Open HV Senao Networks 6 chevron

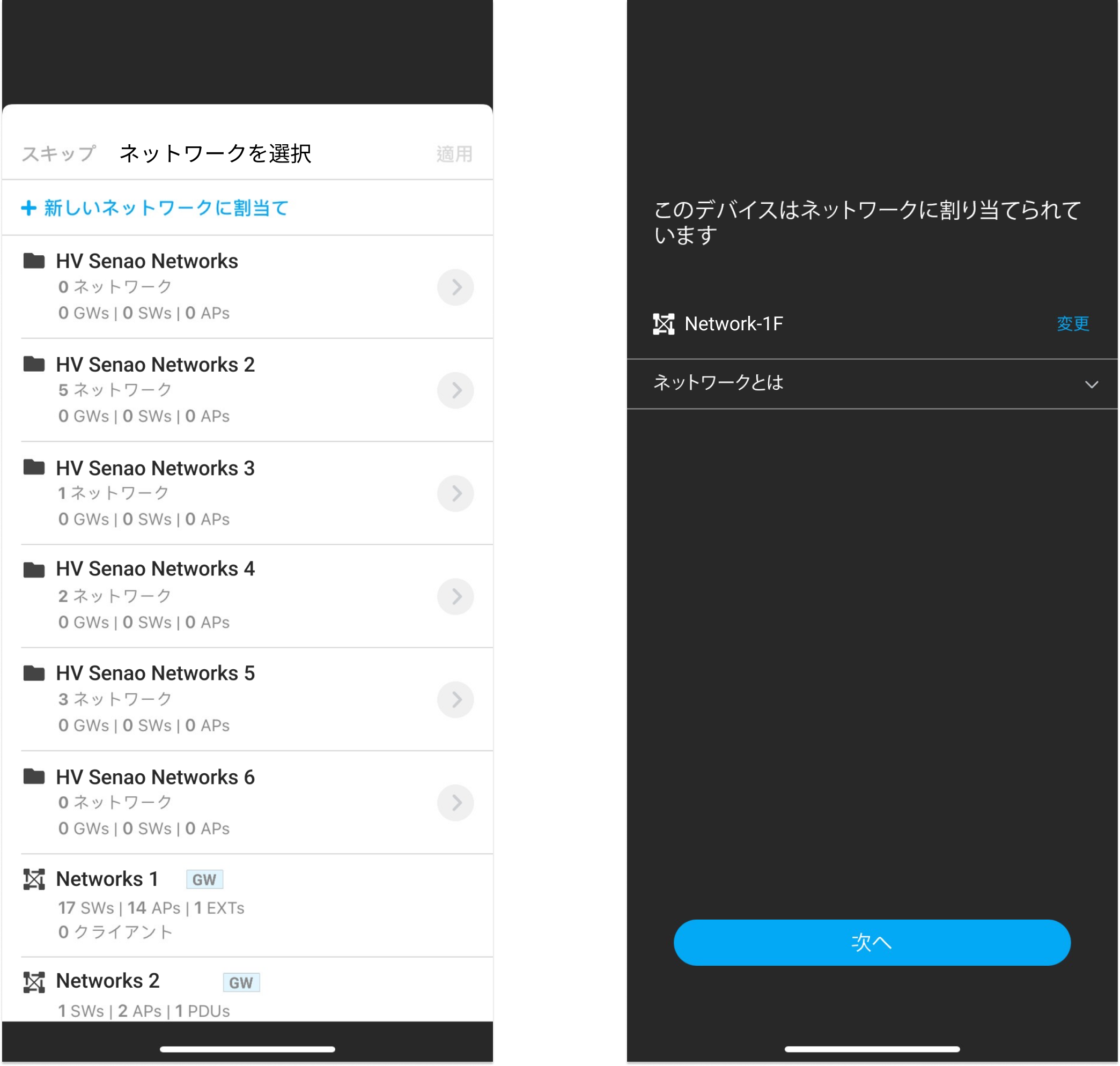pos(455,802)
